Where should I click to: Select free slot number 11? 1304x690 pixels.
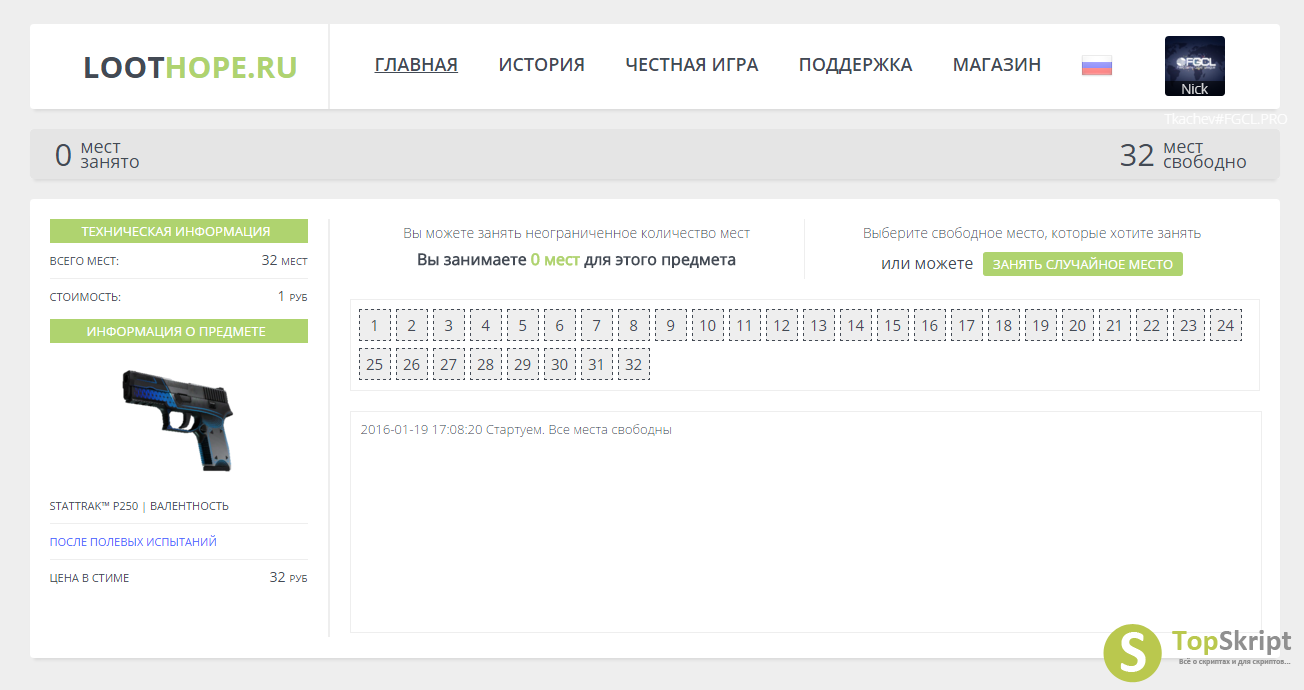745,325
